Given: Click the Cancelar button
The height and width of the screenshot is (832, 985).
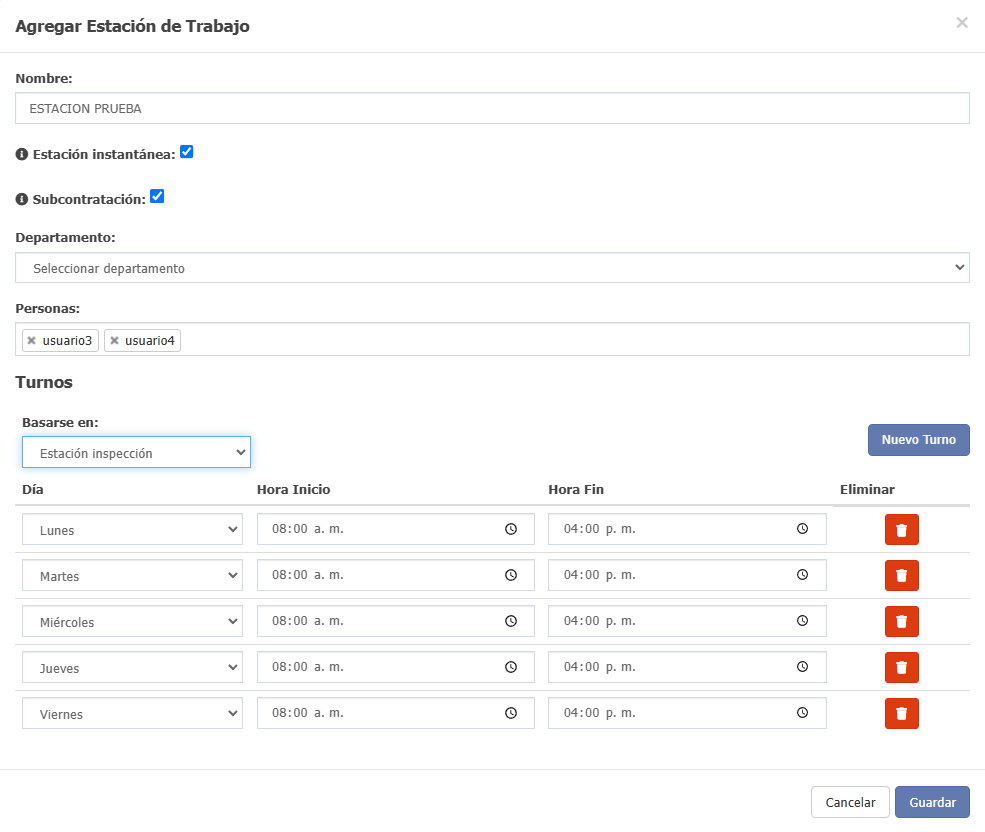Looking at the screenshot, I should 850,802.
